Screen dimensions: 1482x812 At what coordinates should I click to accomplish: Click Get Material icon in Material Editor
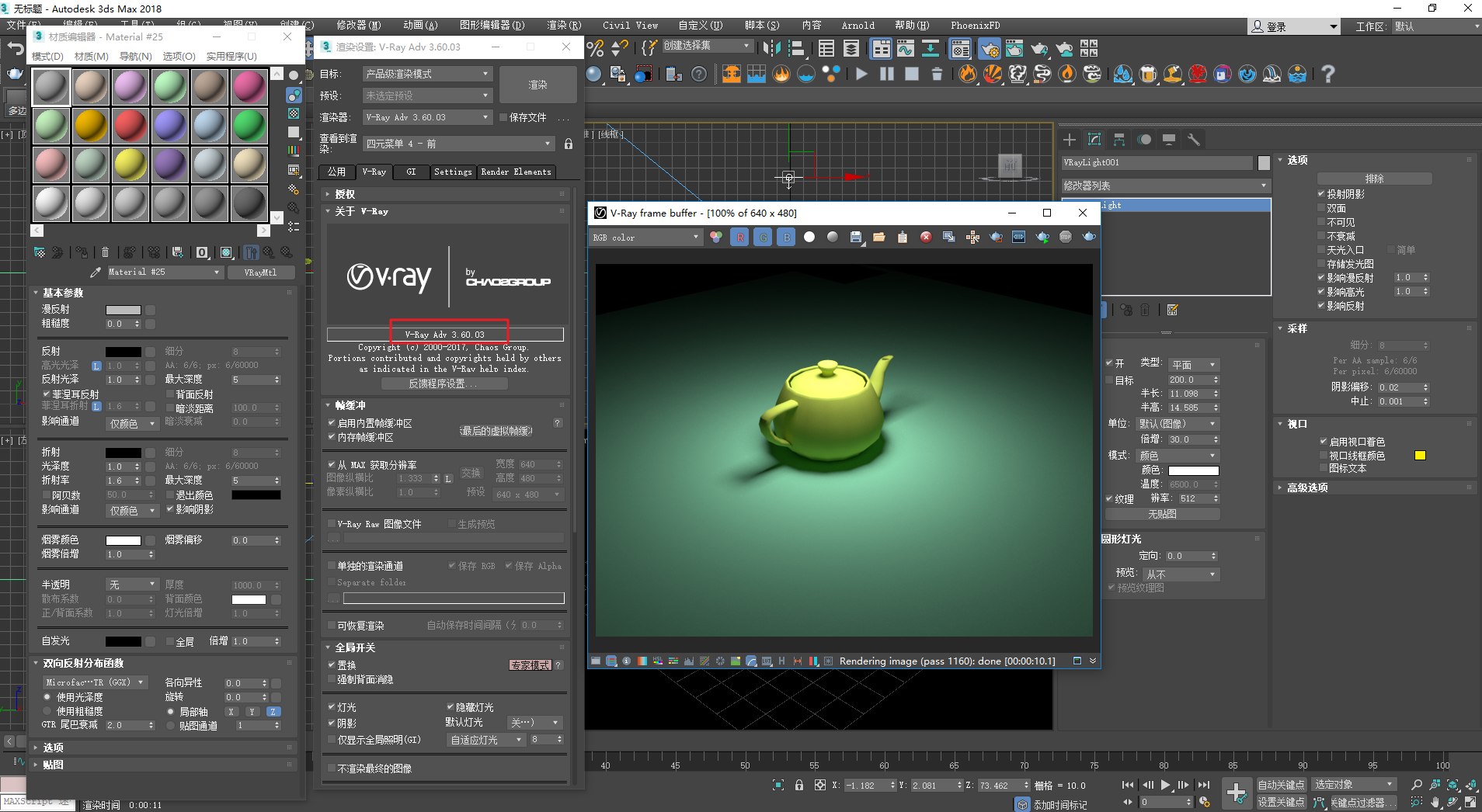point(40,252)
